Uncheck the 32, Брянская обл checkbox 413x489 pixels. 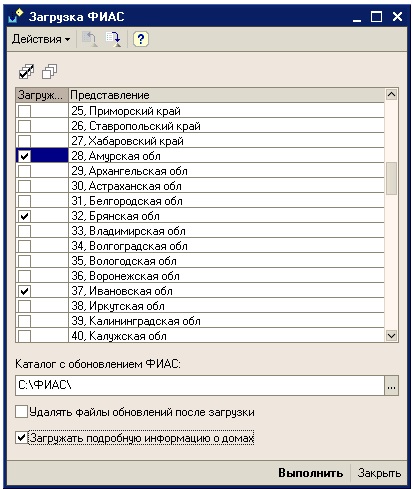click(24, 216)
